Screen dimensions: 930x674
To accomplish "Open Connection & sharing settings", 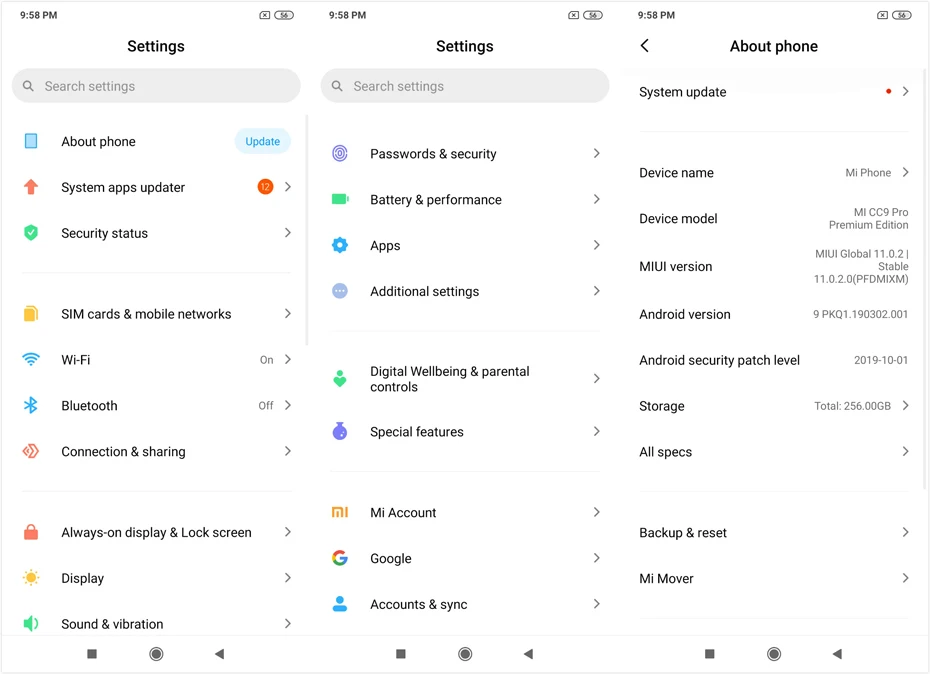I will point(156,452).
